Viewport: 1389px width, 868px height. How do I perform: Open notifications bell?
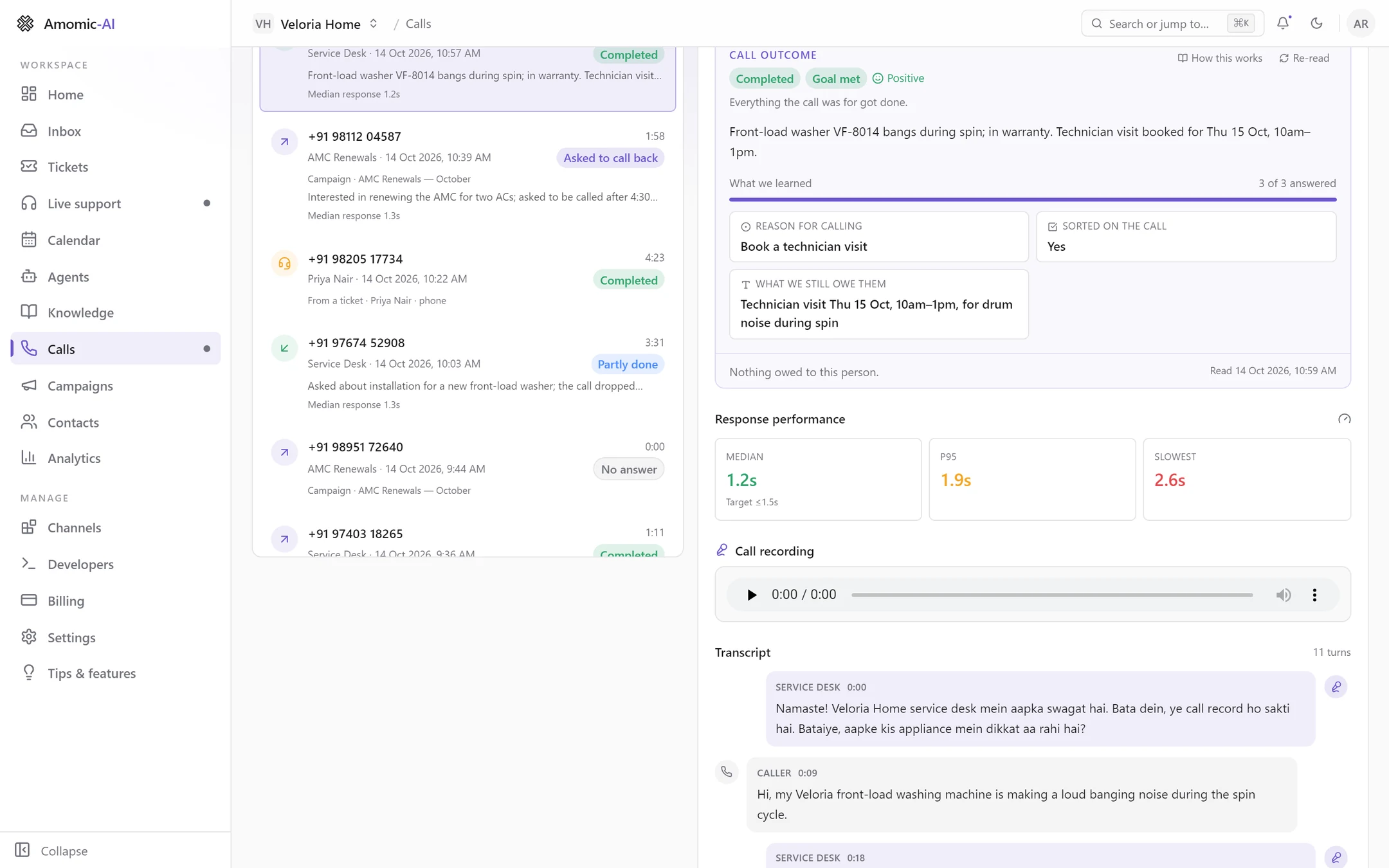coord(1283,23)
